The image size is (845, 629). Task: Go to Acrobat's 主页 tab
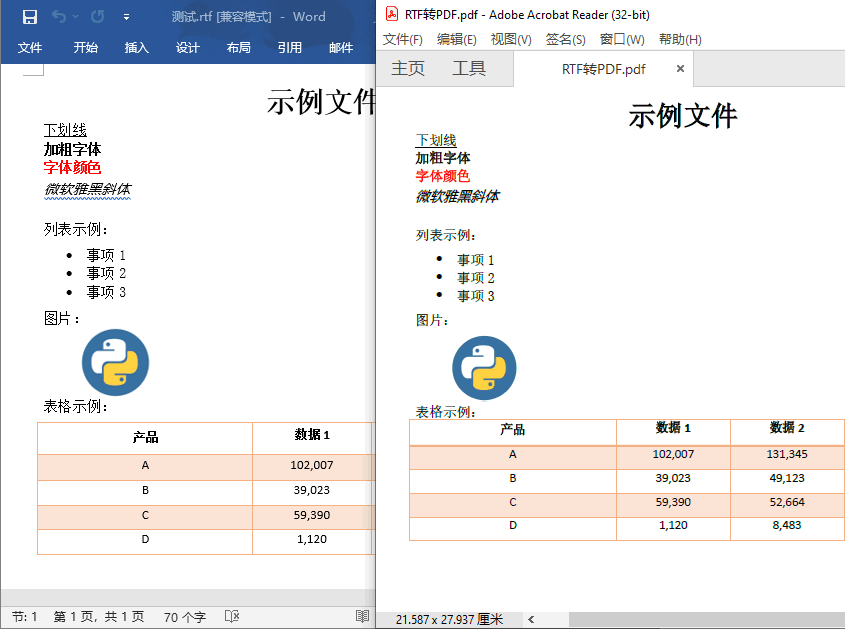pyautogui.click(x=408, y=69)
